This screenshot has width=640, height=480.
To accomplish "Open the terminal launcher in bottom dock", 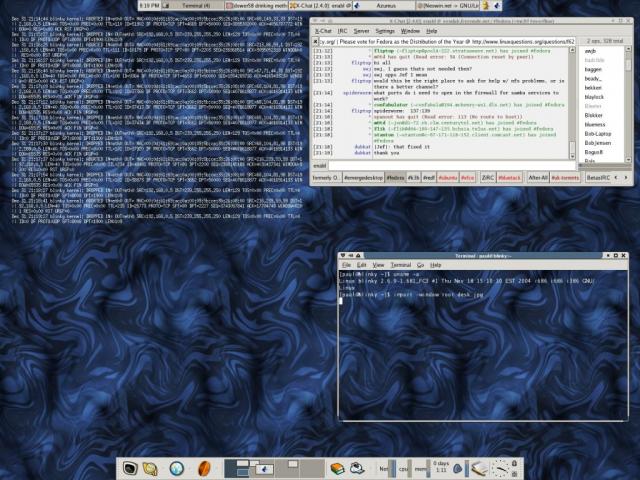I will [130, 468].
